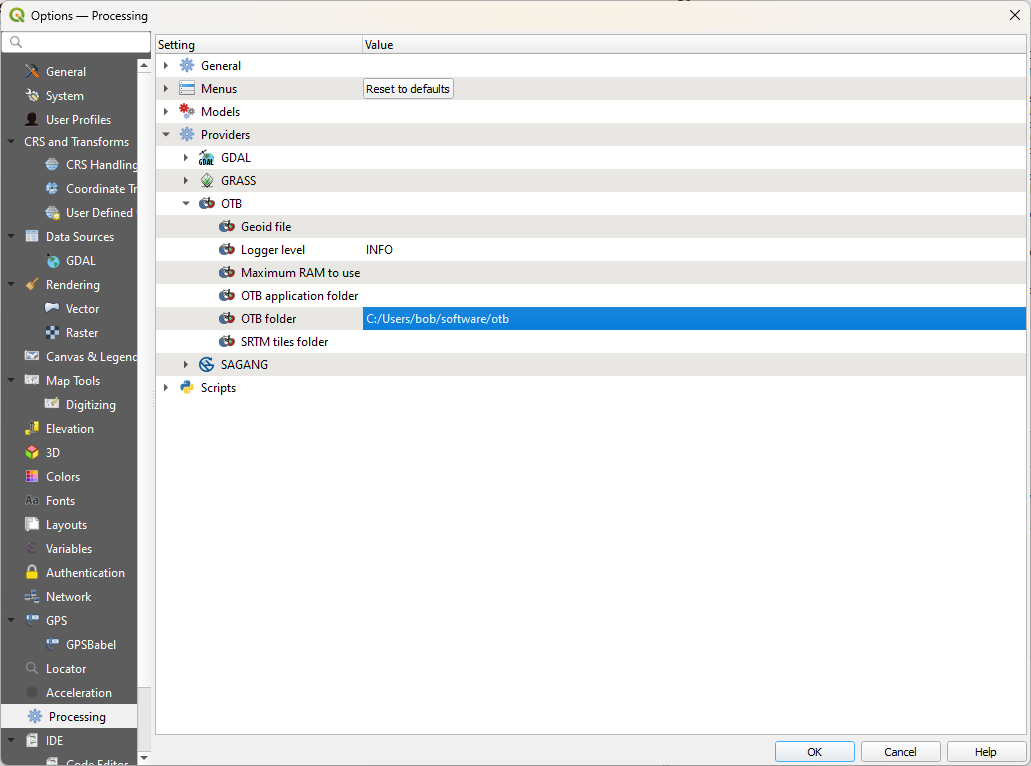Click the GDAL provider icon
Screen dimensions: 1031x766
pos(207,158)
